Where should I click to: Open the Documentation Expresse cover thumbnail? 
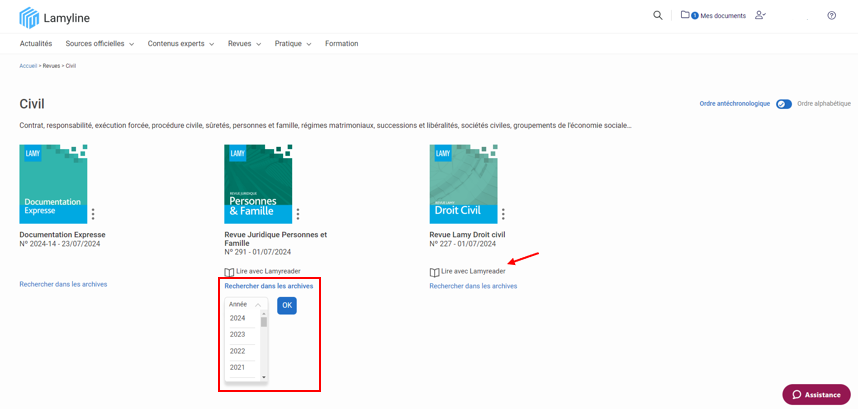pyautogui.click(x=53, y=184)
